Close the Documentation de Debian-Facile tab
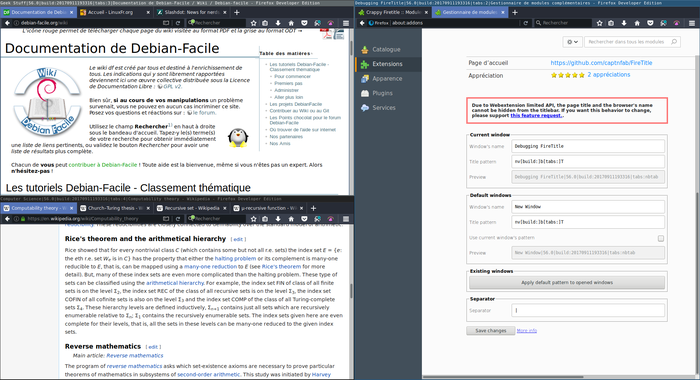This screenshot has width=700, height=380. click(x=71, y=13)
